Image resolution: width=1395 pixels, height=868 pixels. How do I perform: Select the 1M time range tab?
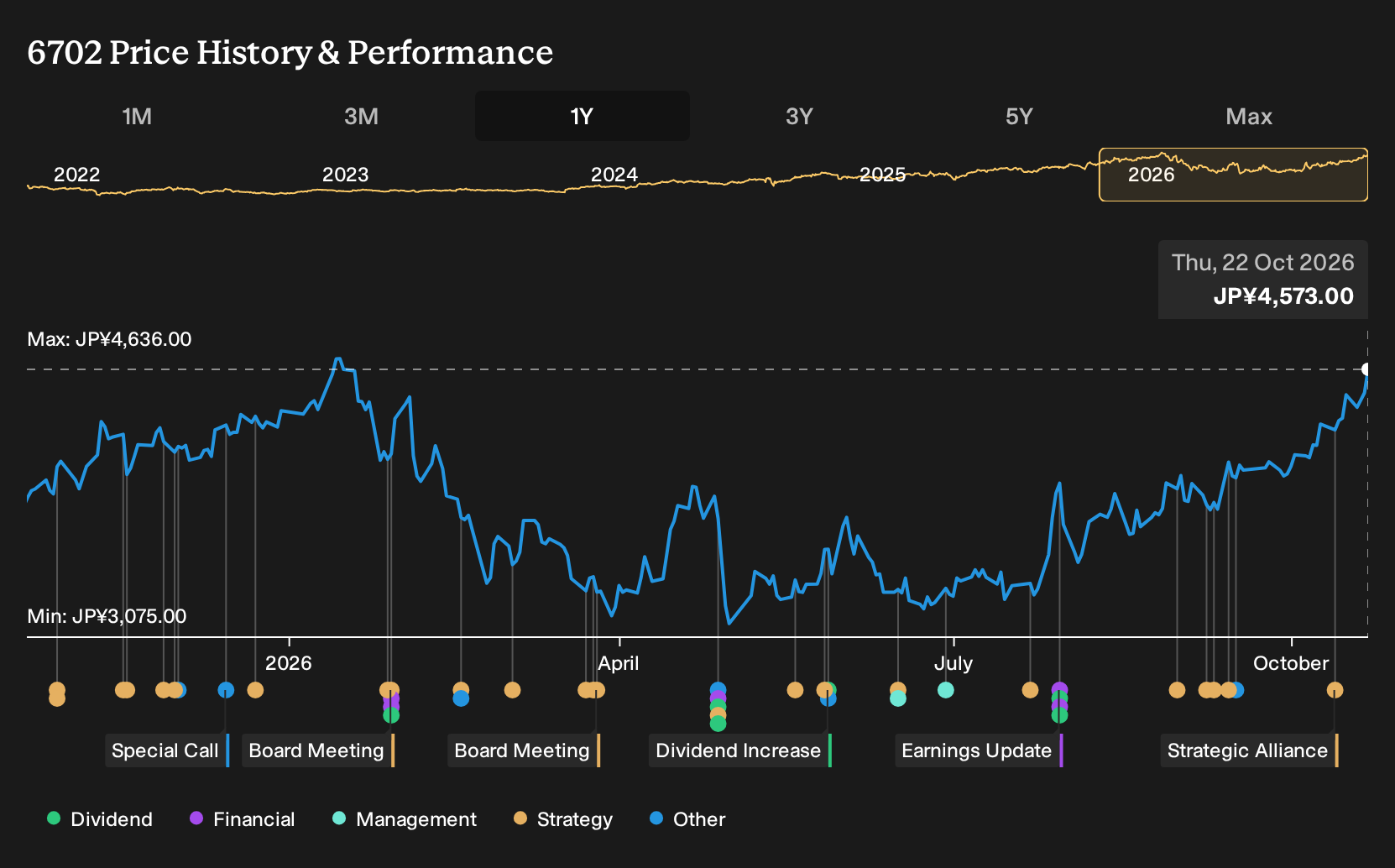coord(137,116)
